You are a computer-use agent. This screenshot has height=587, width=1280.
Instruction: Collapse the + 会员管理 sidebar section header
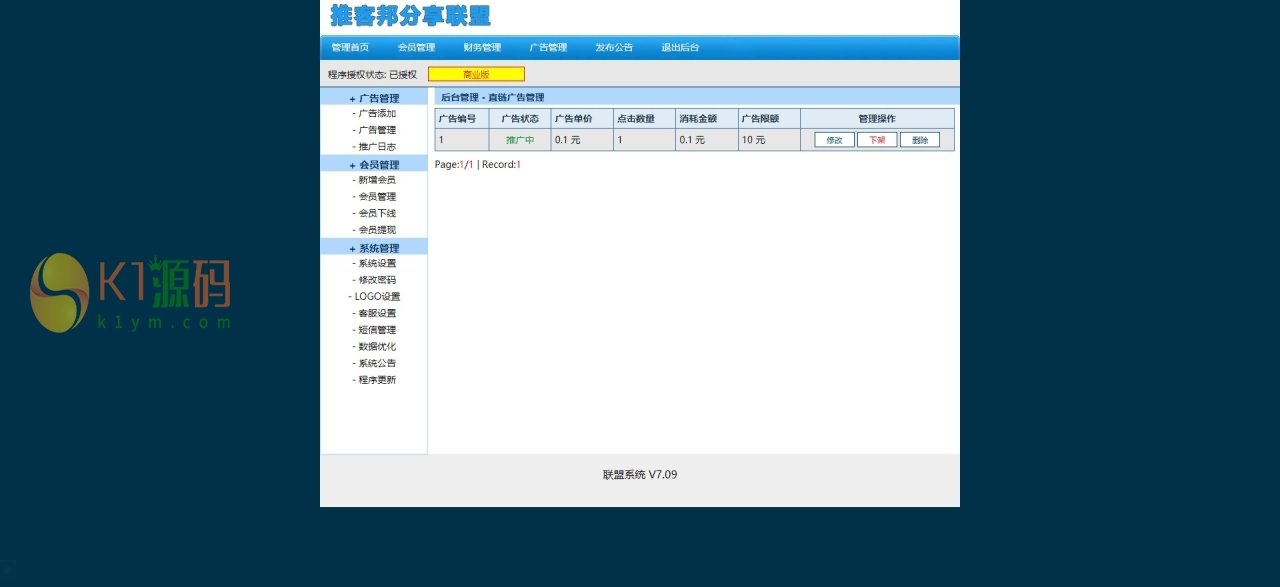[374, 165]
